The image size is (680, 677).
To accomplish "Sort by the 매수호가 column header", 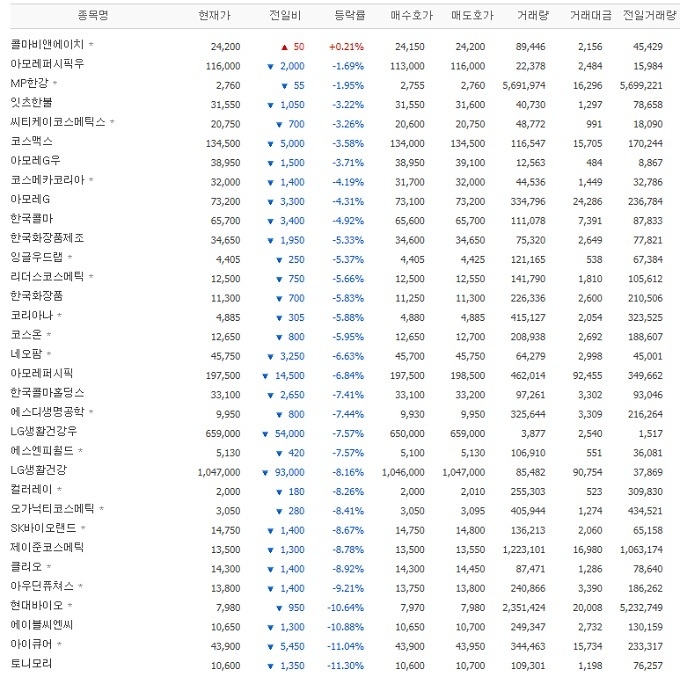I will click(412, 16).
